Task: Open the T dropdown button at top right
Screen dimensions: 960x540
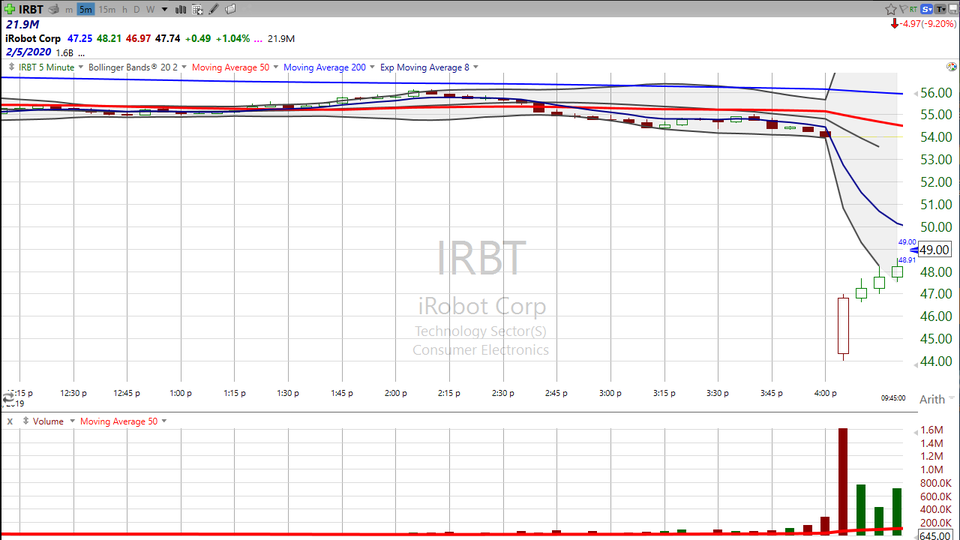Action: [940, 9]
